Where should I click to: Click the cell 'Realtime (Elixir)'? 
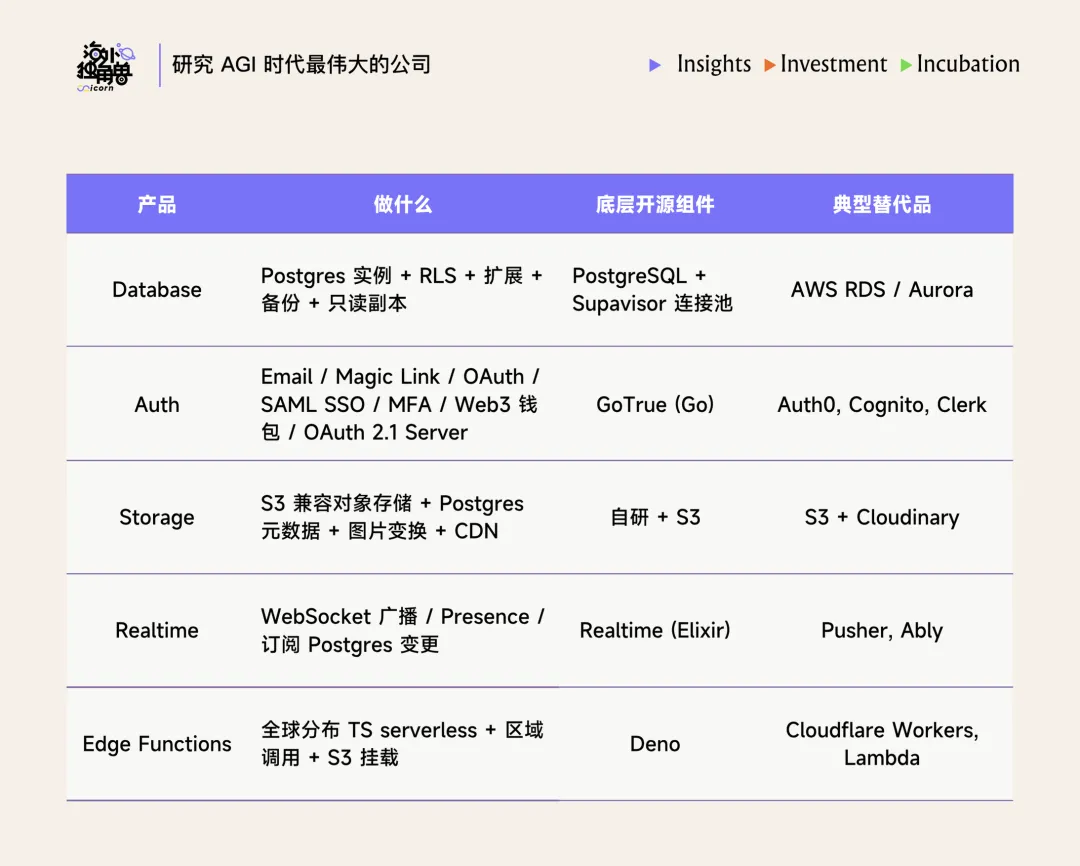pos(655,630)
